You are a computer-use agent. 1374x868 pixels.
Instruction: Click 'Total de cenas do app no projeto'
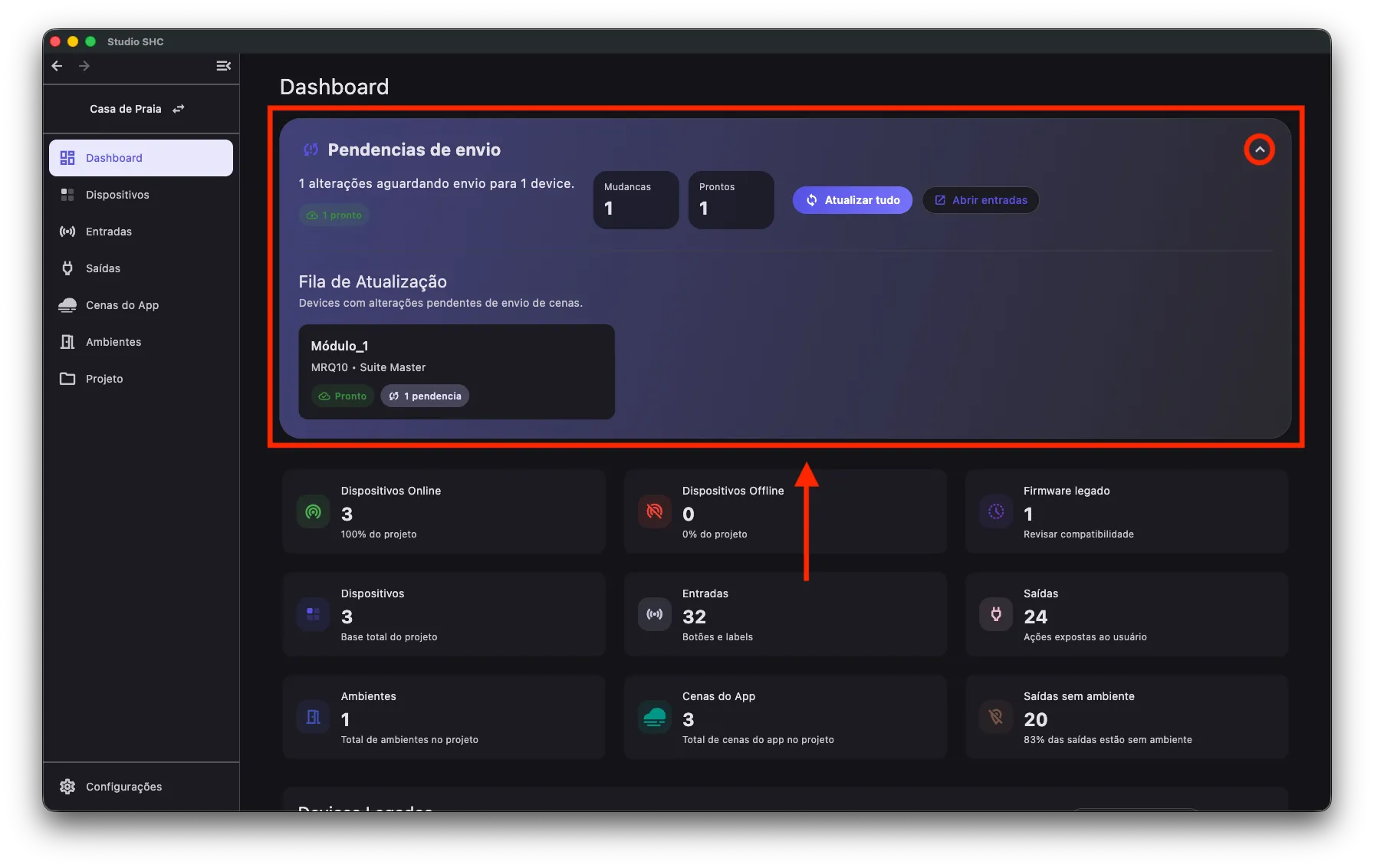(x=758, y=740)
